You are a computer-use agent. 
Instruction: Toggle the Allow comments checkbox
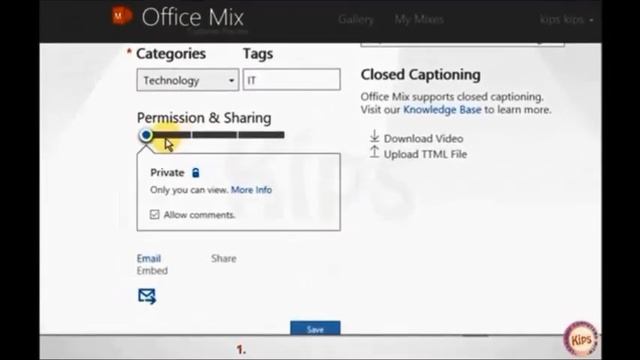(154, 214)
